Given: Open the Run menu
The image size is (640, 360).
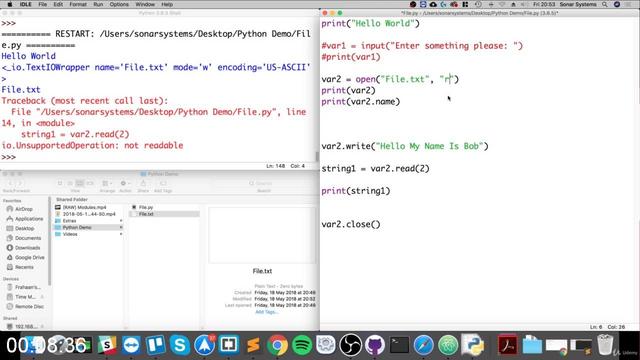Looking at the screenshot, I should pos(98,4).
